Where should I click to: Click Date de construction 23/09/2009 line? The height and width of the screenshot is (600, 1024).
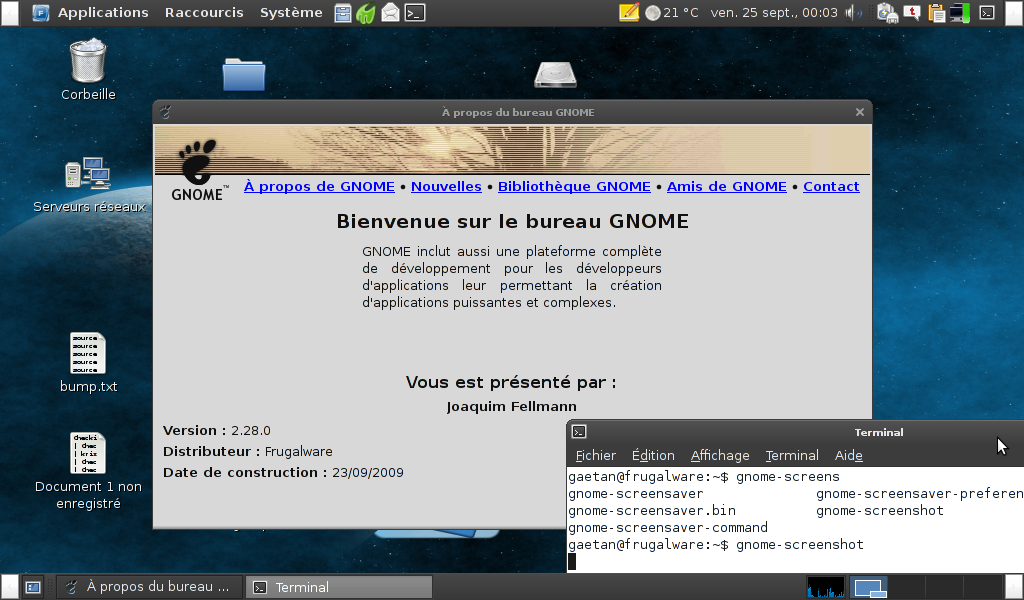coord(283,473)
